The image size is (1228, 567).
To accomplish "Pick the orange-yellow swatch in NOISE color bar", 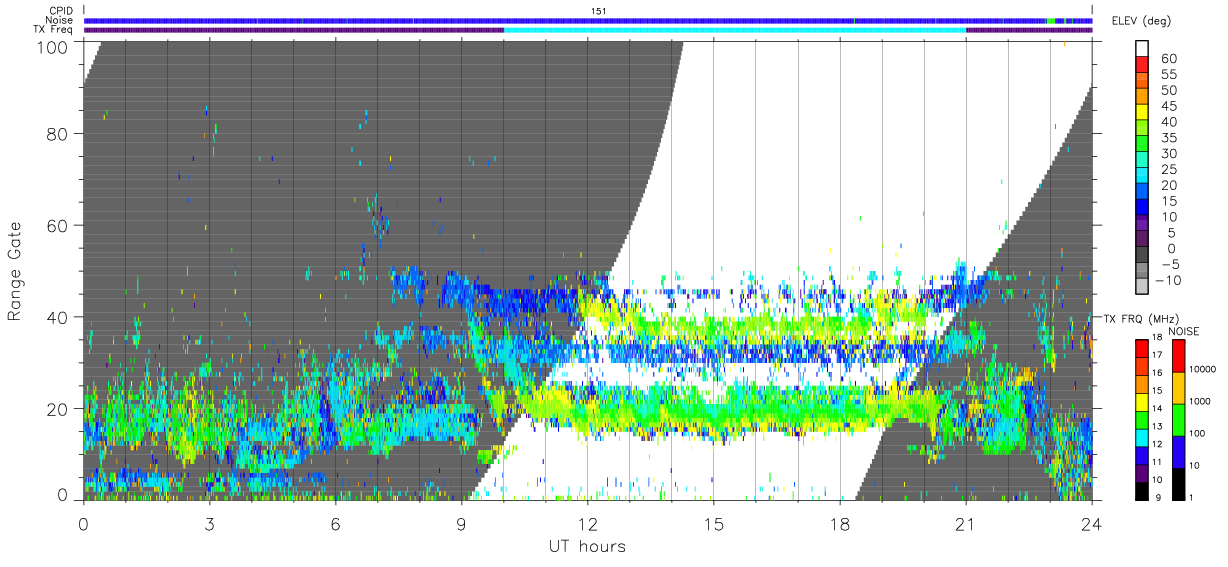I will [1177, 387].
